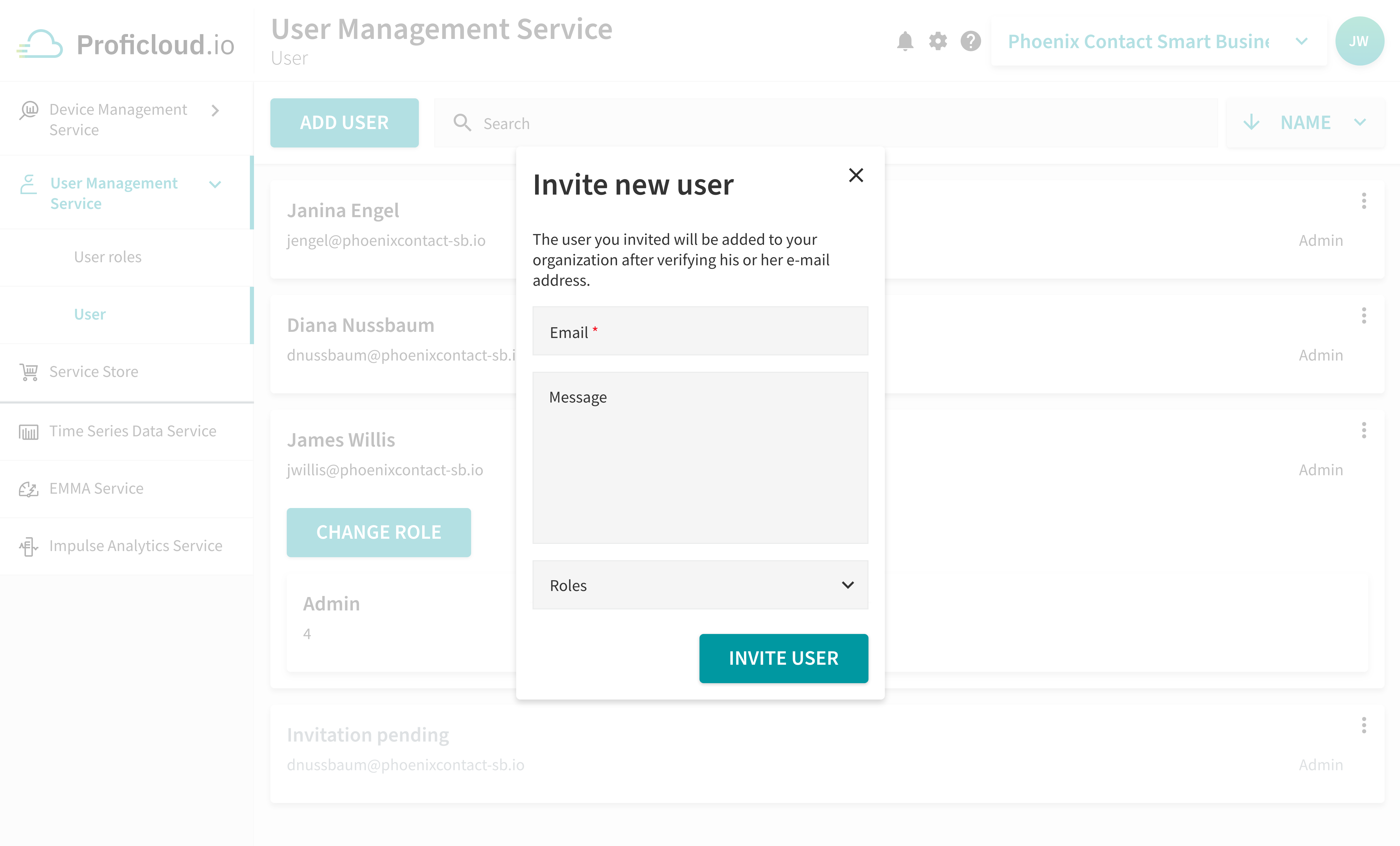
Task: Open the three-dot menu for Invitation pending
Action: [1364, 725]
